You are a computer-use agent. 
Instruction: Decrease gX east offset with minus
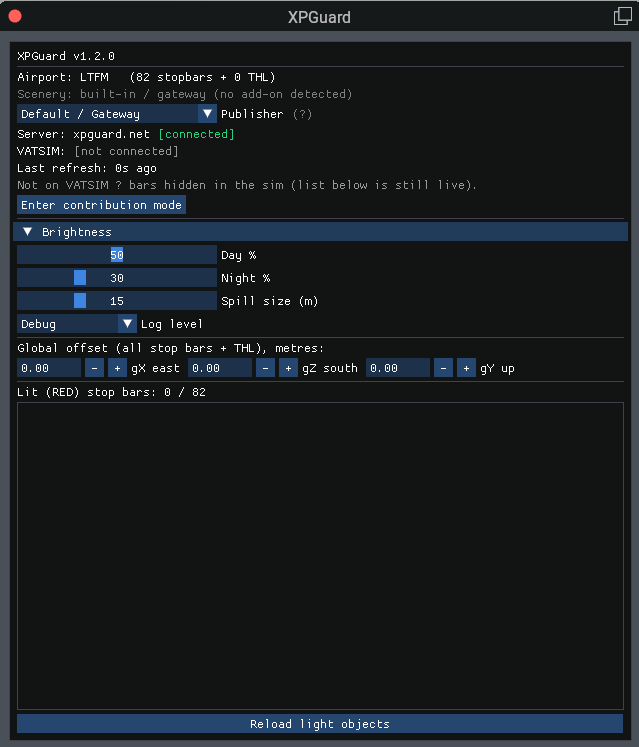[x=94, y=368]
